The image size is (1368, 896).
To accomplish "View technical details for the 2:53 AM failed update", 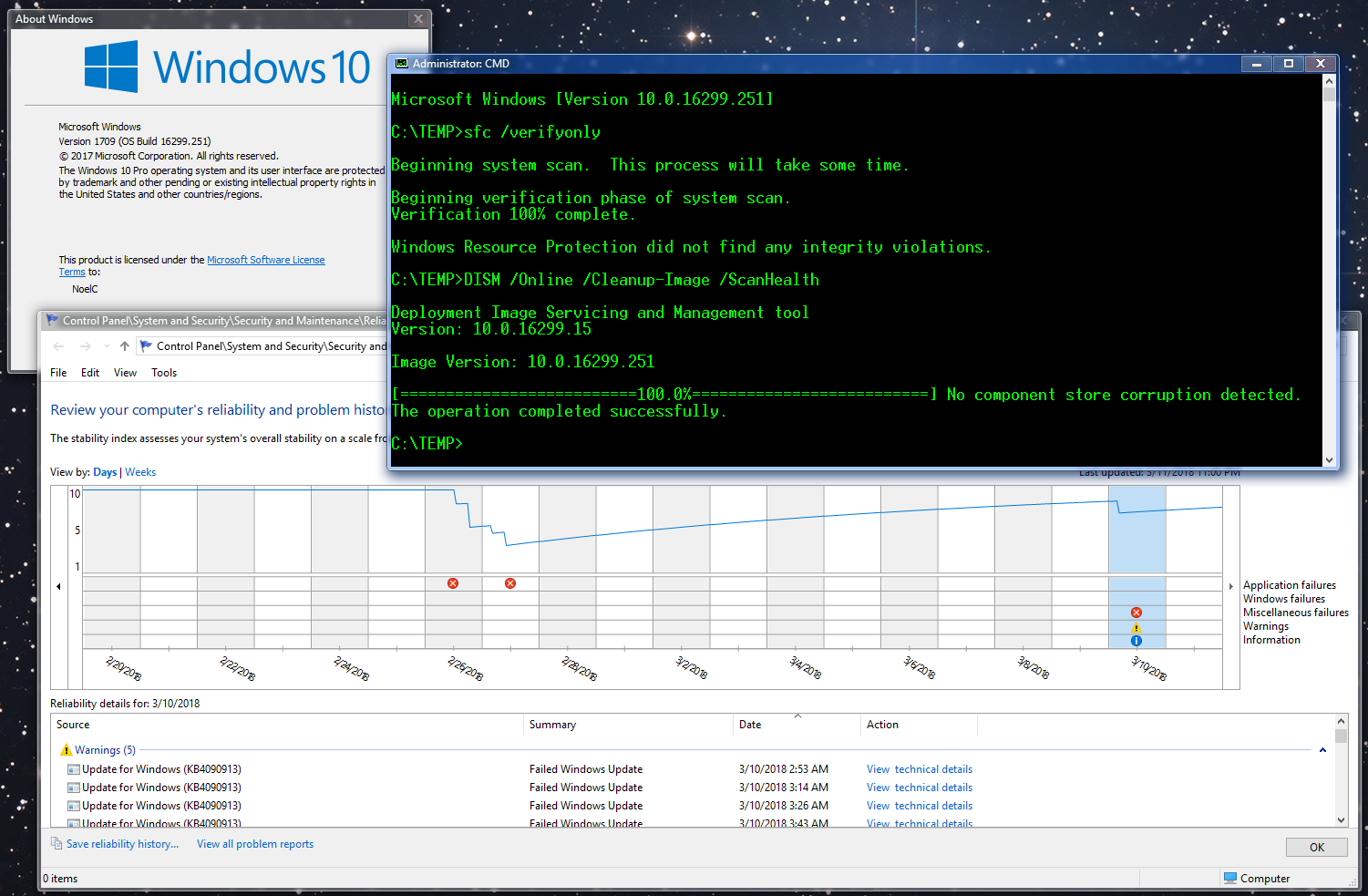I will coord(919,769).
